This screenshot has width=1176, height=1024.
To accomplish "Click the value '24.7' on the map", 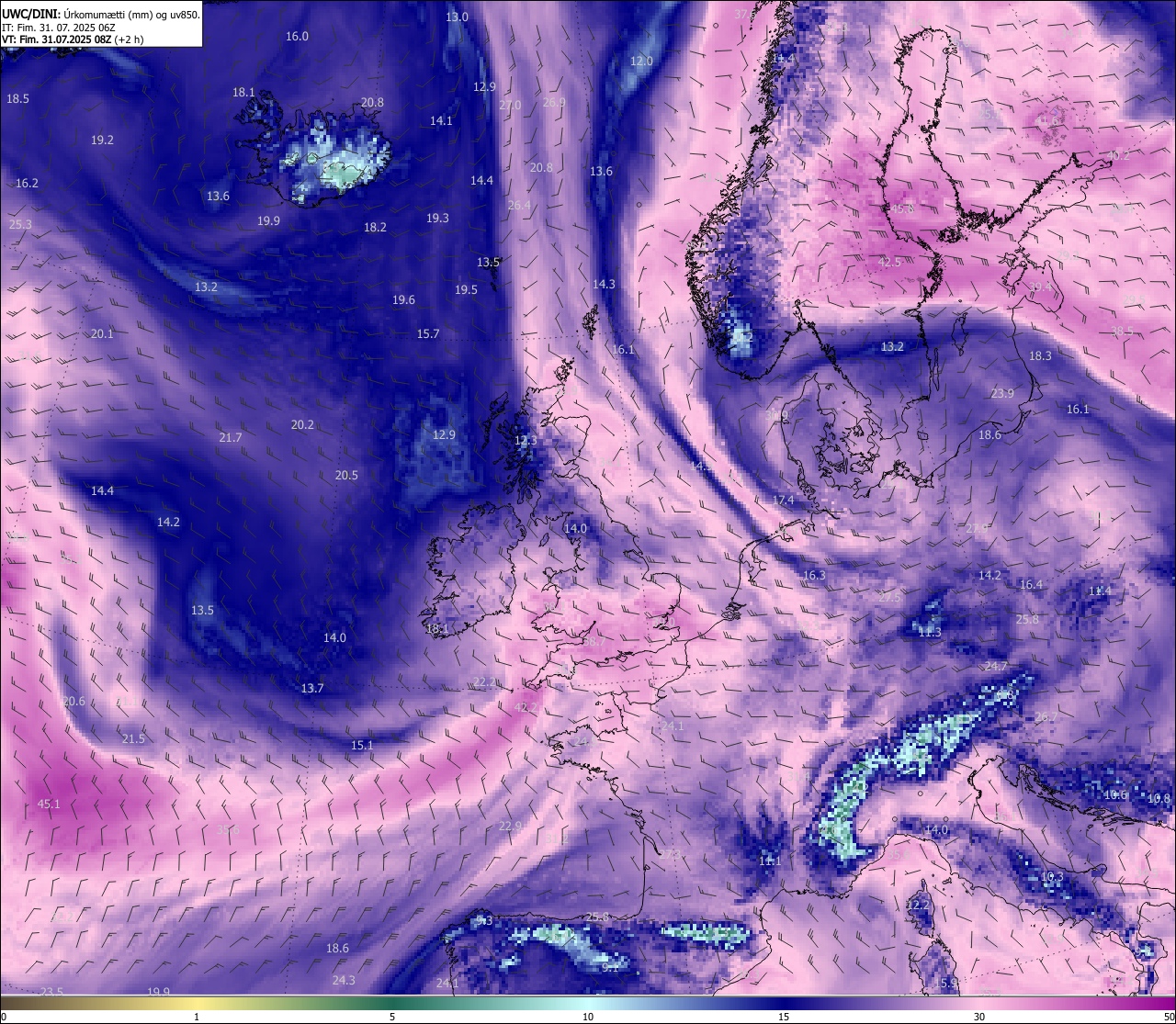I will point(996,666).
